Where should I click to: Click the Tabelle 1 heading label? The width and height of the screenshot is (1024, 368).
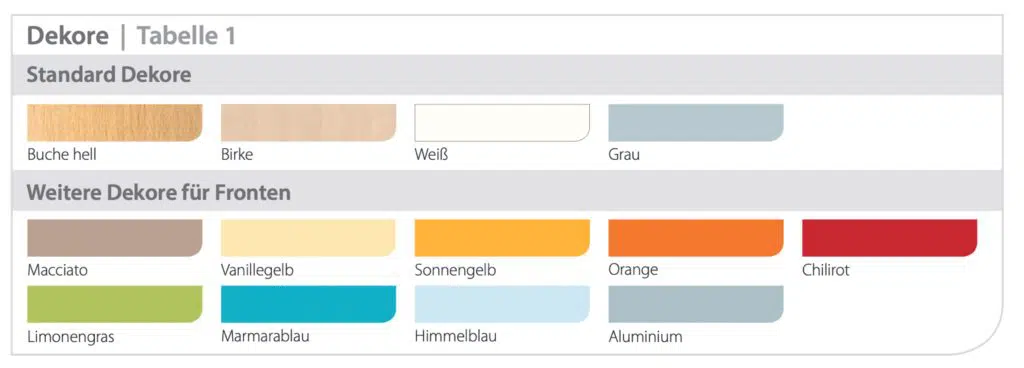(x=186, y=36)
